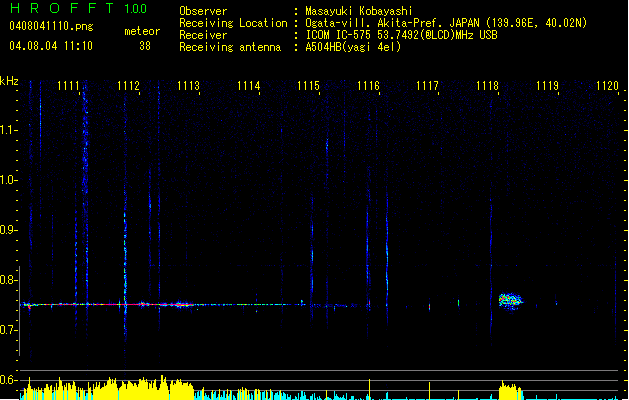Click the 1117 time axis marker
Viewport: 629px width, 400px height.
(x=427, y=86)
